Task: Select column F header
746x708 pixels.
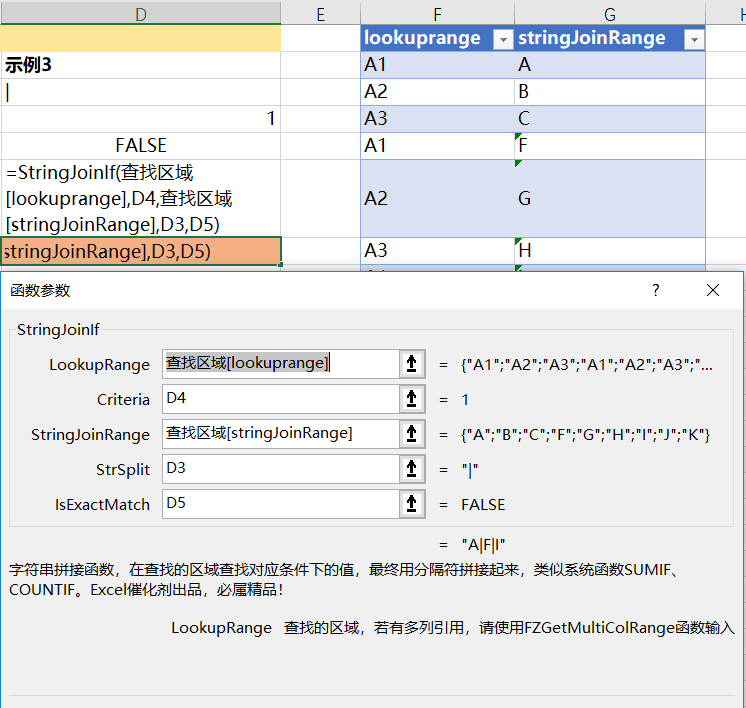Action: [x=437, y=13]
